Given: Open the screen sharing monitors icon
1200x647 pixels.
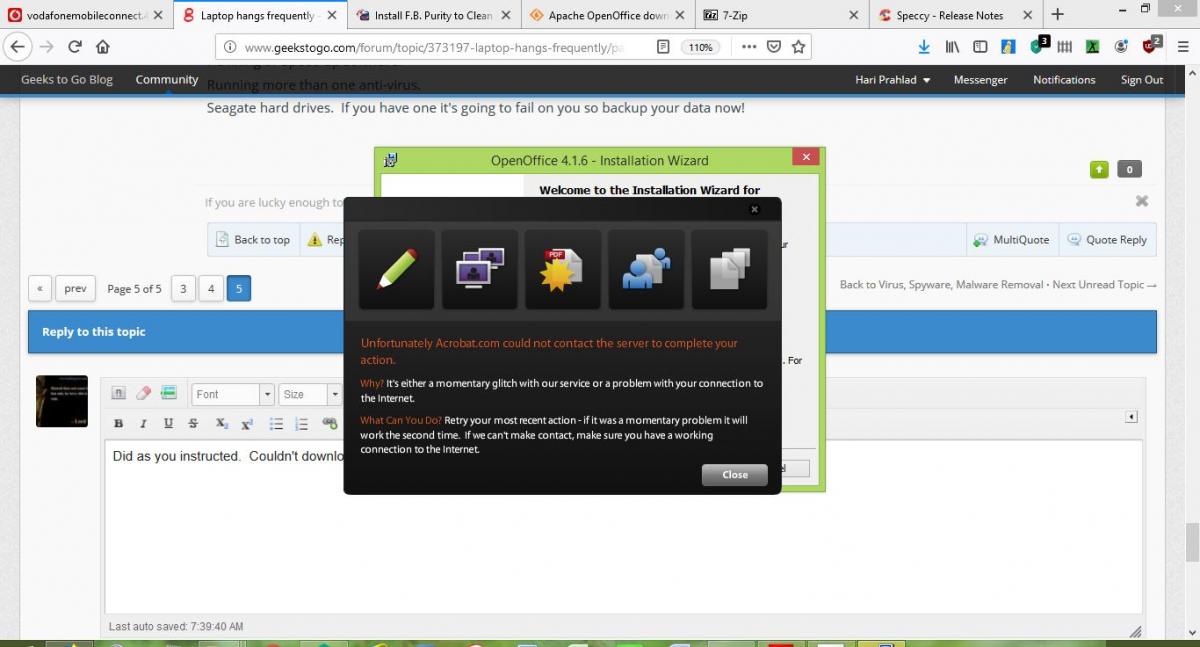Looking at the screenshot, I should 480,269.
